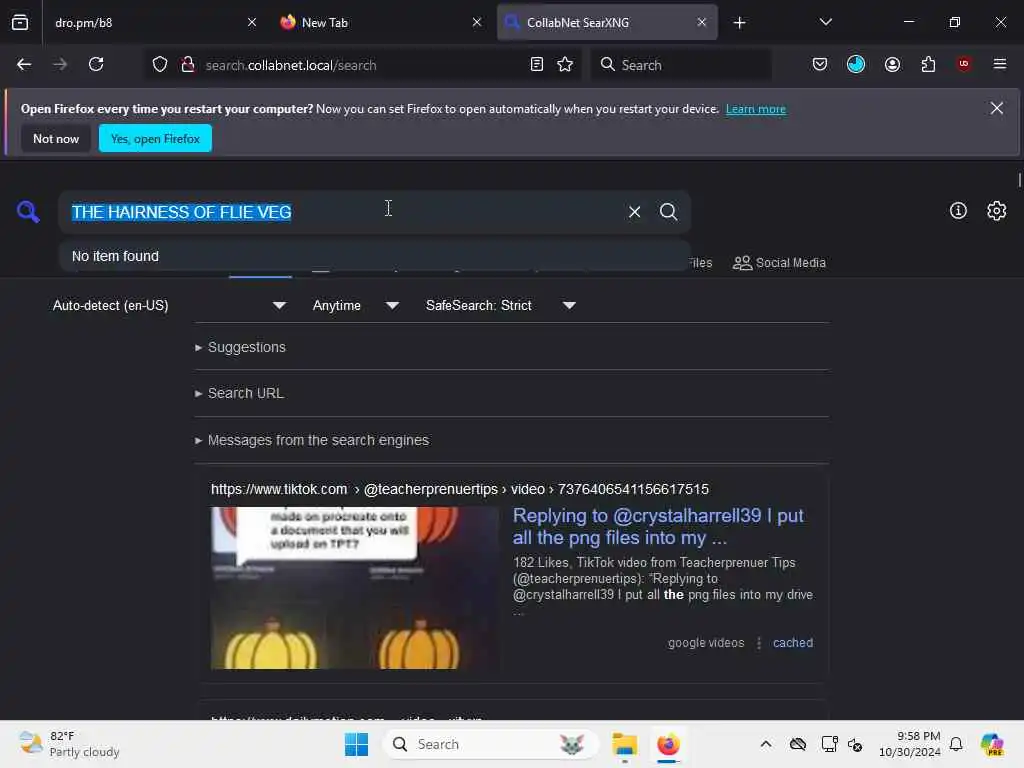The width and height of the screenshot is (1024, 768).
Task: Toggle reader view icon in address bar
Action: [537, 65]
